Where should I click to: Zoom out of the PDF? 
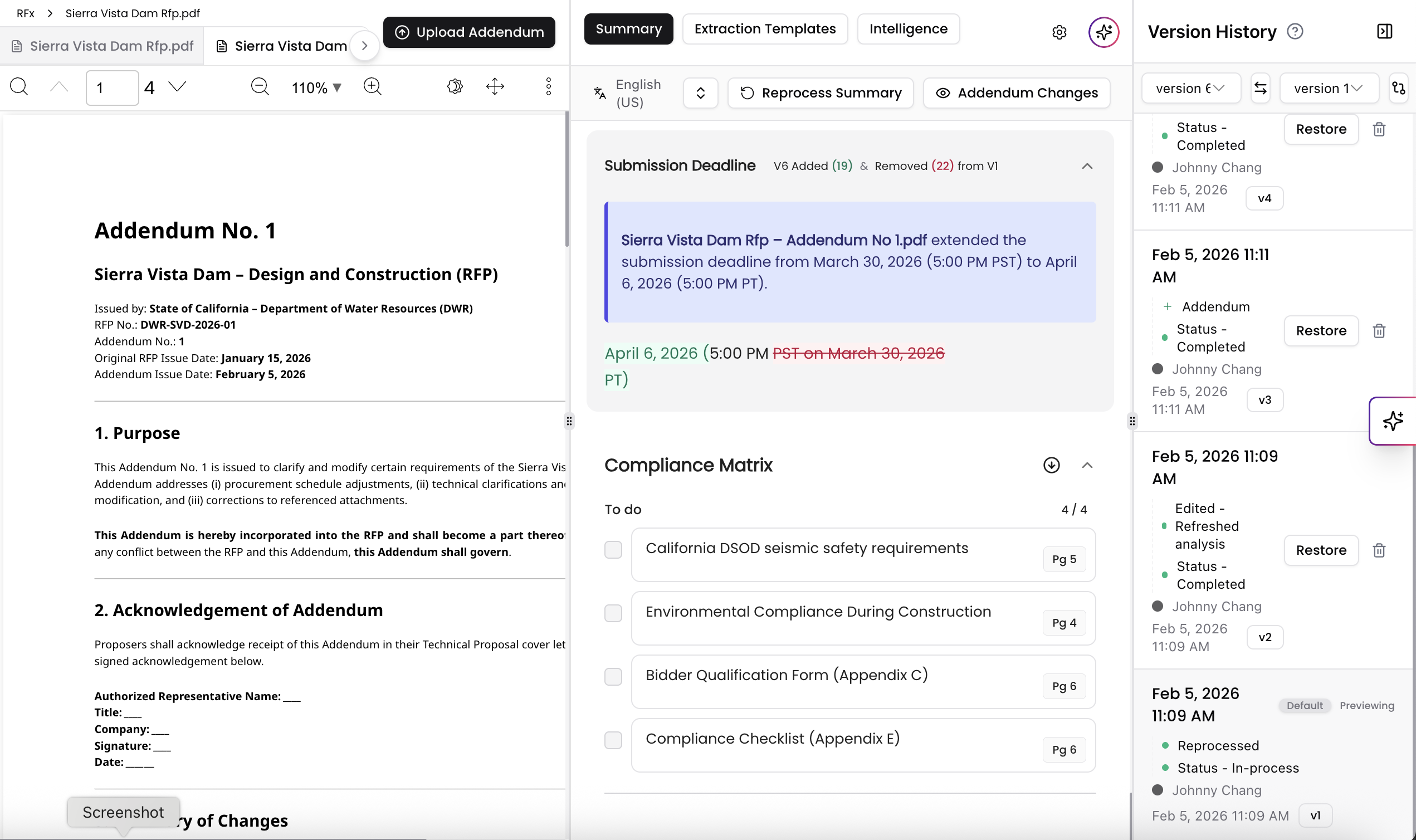pyautogui.click(x=260, y=86)
